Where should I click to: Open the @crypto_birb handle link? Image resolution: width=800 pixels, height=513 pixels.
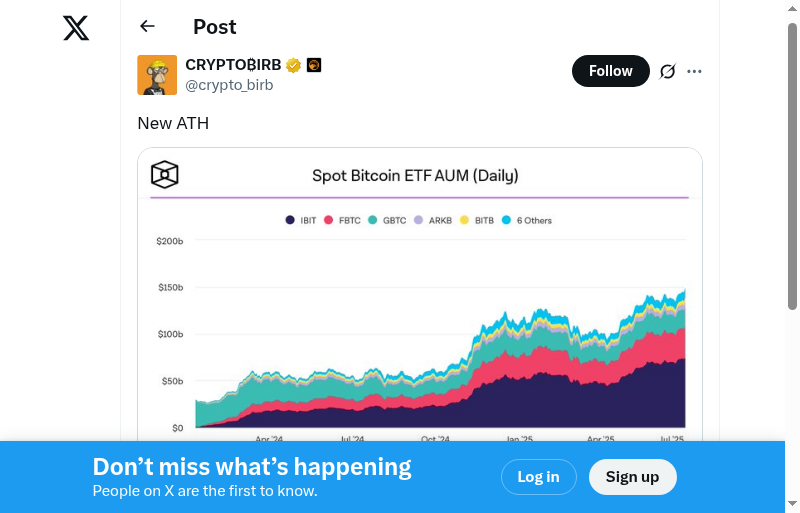(x=229, y=85)
